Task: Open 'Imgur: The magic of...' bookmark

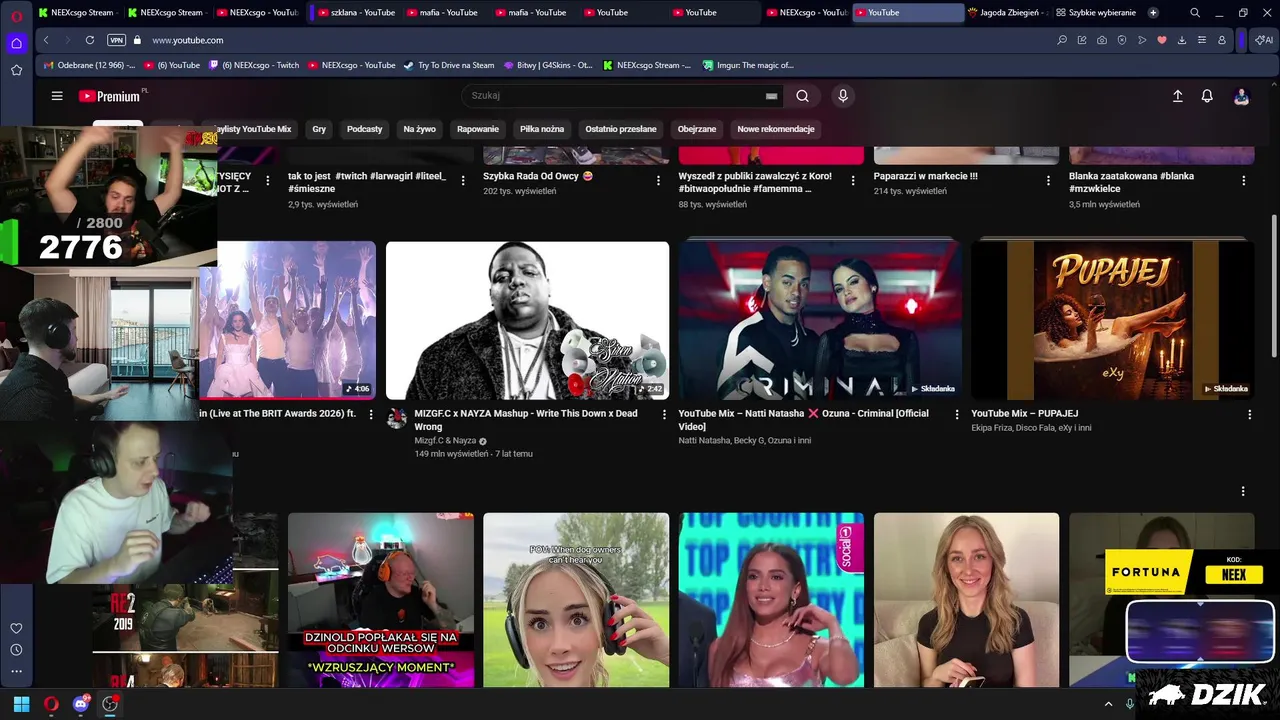Action: point(748,65)
